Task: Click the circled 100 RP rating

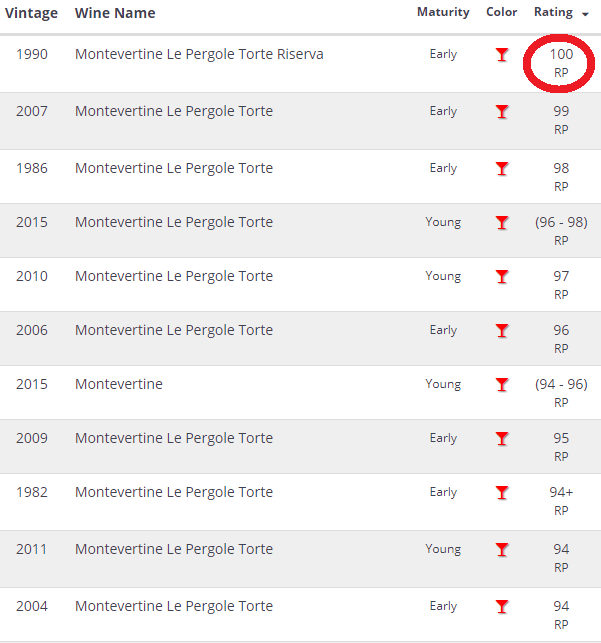Action: pos(561,62)
